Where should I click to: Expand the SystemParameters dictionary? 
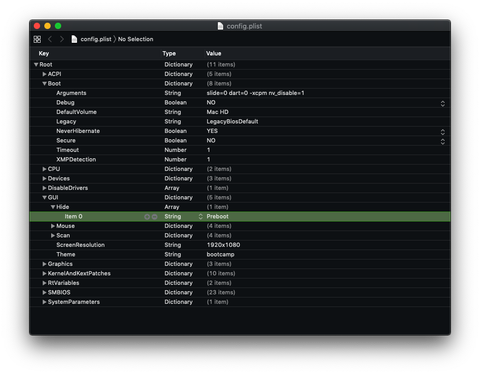coord(44,302)
